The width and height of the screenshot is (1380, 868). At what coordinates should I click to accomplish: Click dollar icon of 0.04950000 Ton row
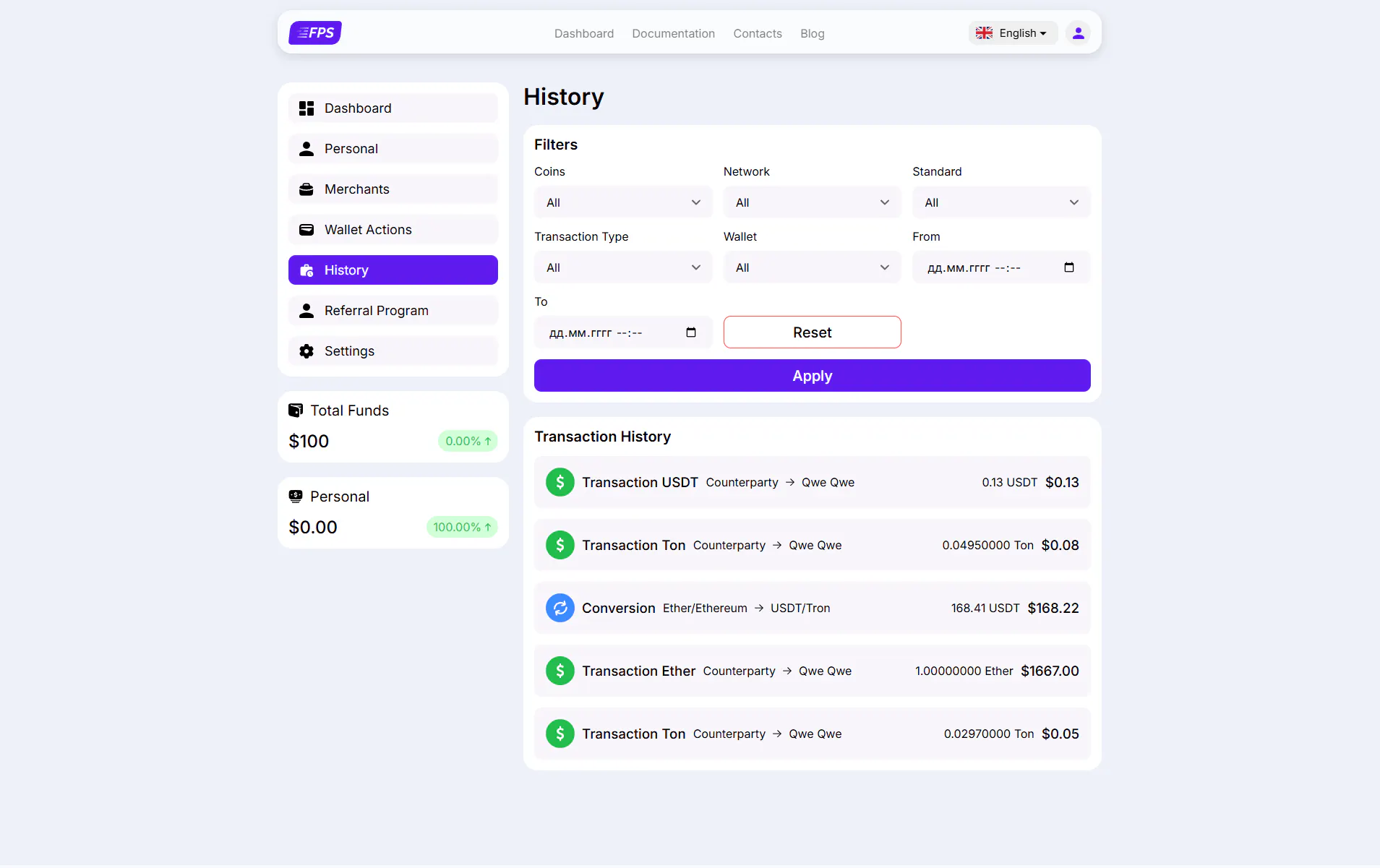(x=560, y=545)
